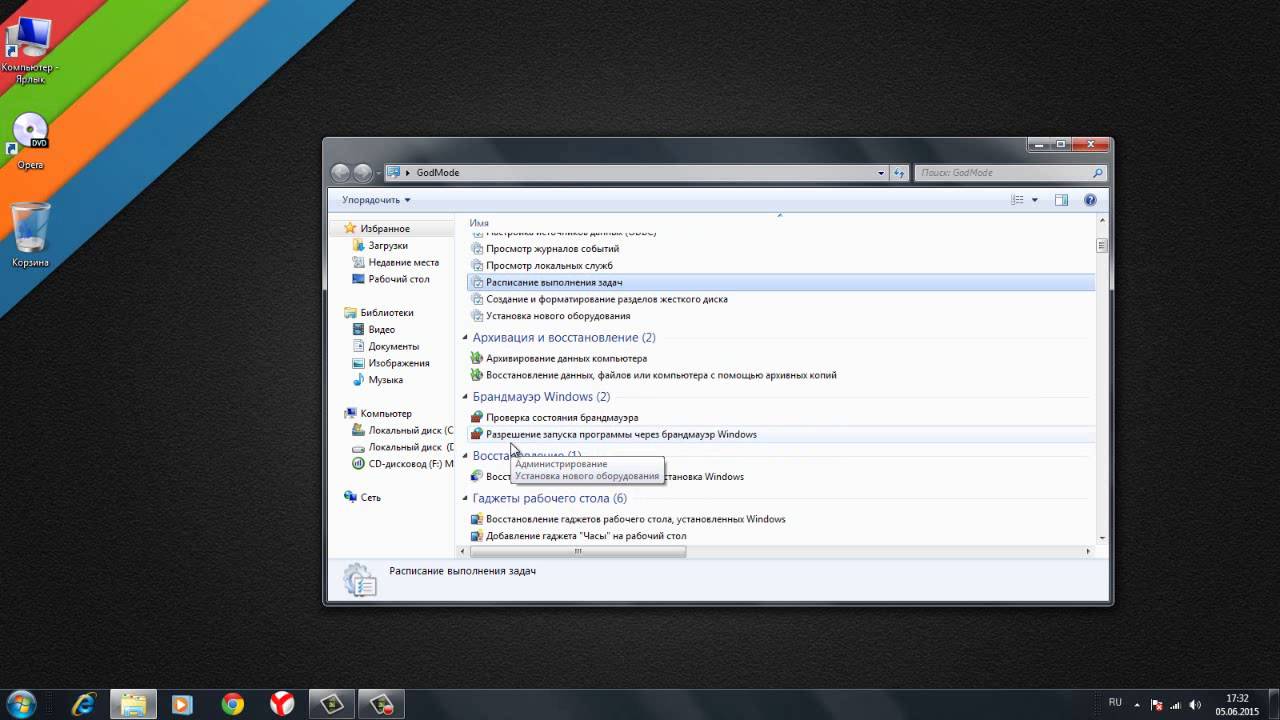Open the Документы library icon
1280x720 pixels.
tap(359, 346)
